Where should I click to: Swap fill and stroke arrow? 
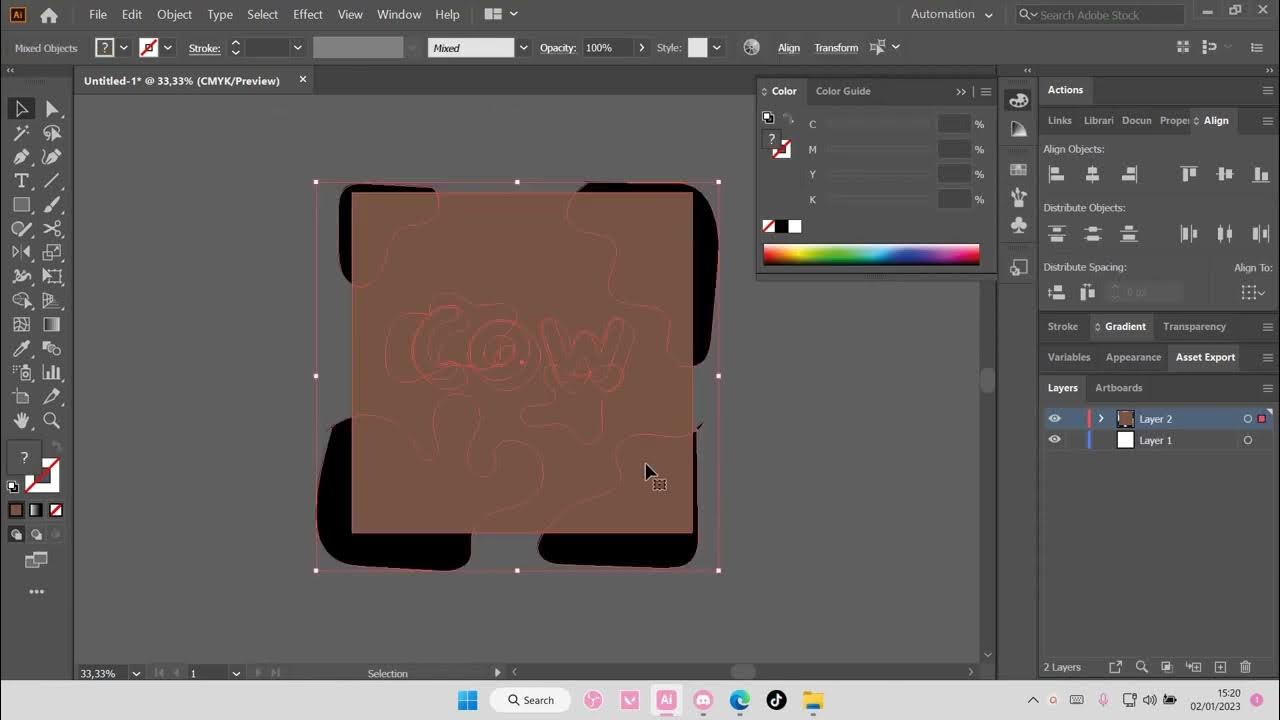[56, 447]
